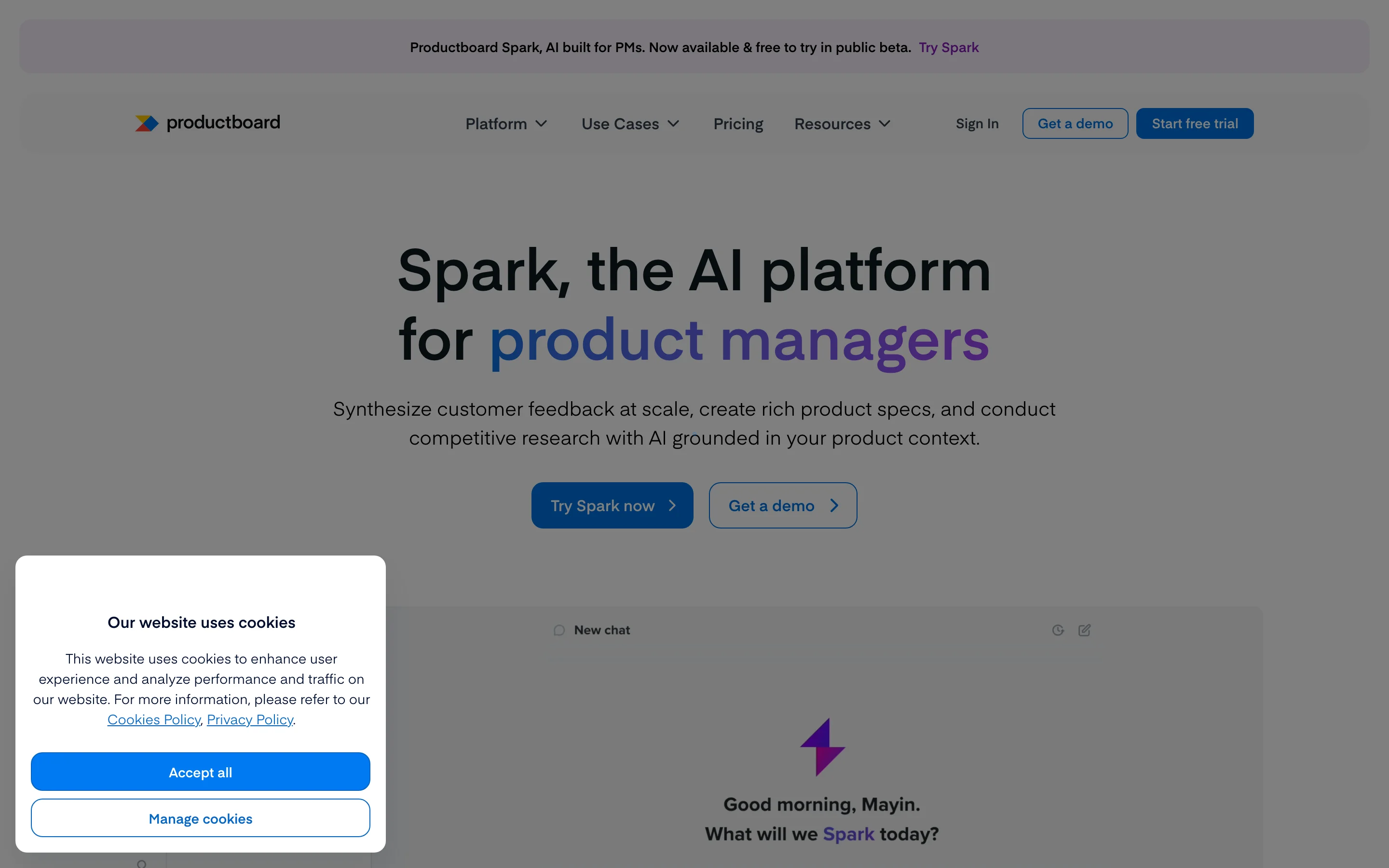Click Try Spark in the announcement banner

(x=948, y=47)
